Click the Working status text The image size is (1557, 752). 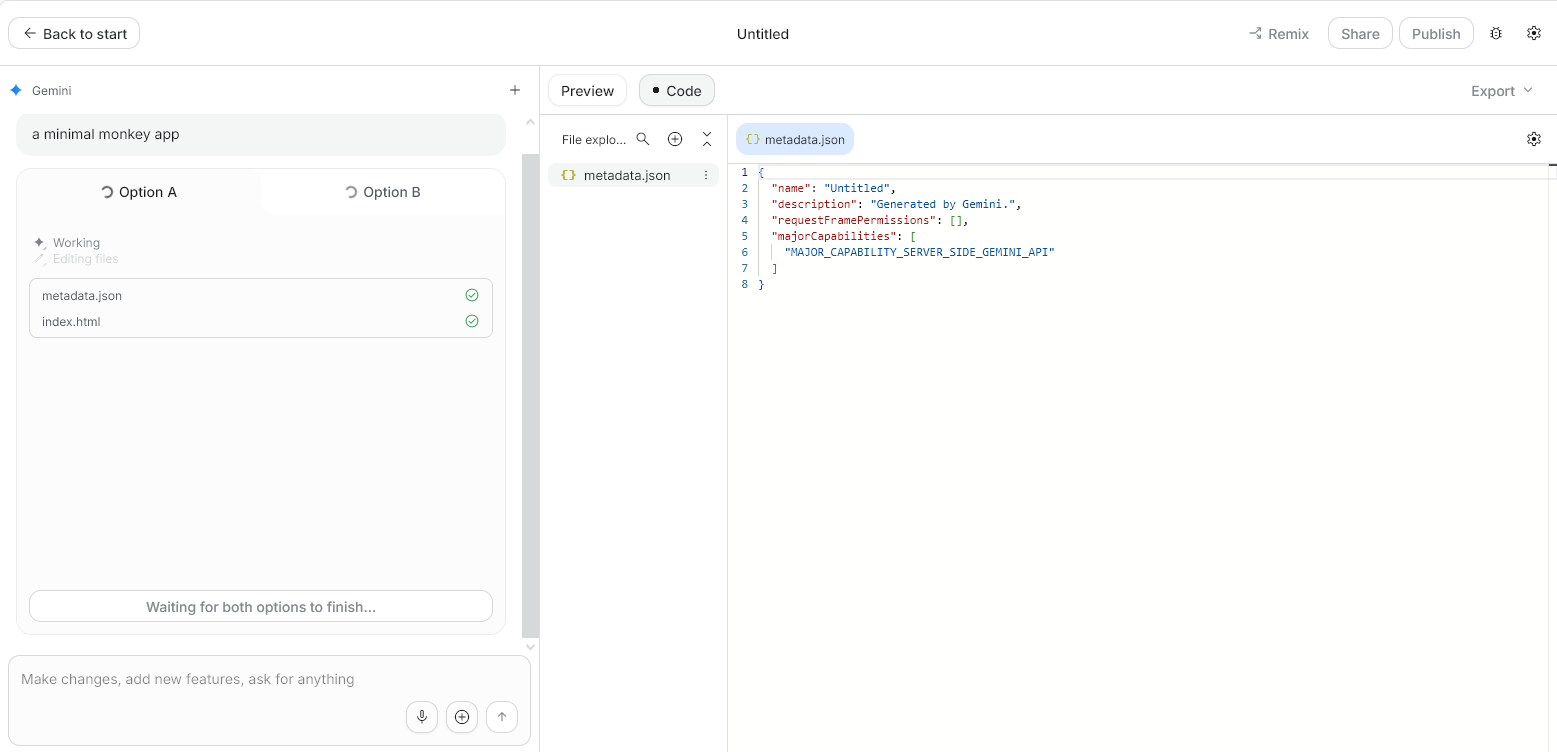76,243
